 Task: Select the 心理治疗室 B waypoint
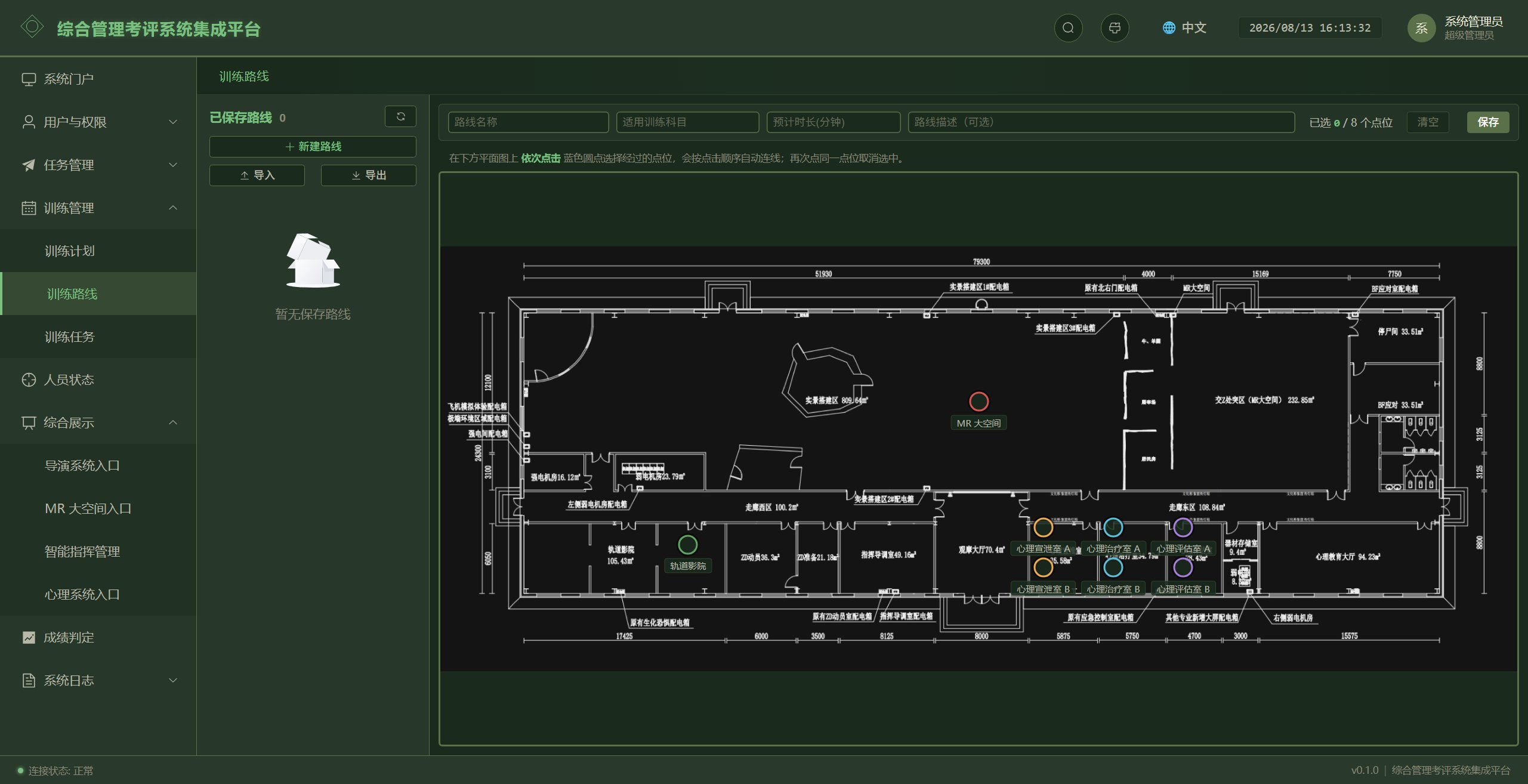(1113, 567)
